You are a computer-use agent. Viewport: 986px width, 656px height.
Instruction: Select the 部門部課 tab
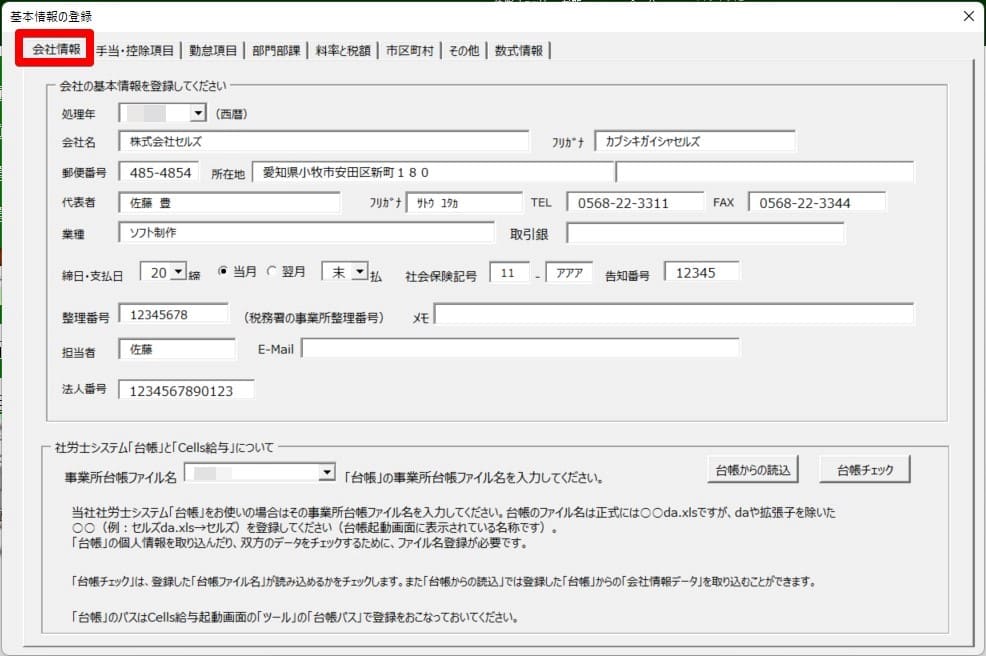point(276,51)
